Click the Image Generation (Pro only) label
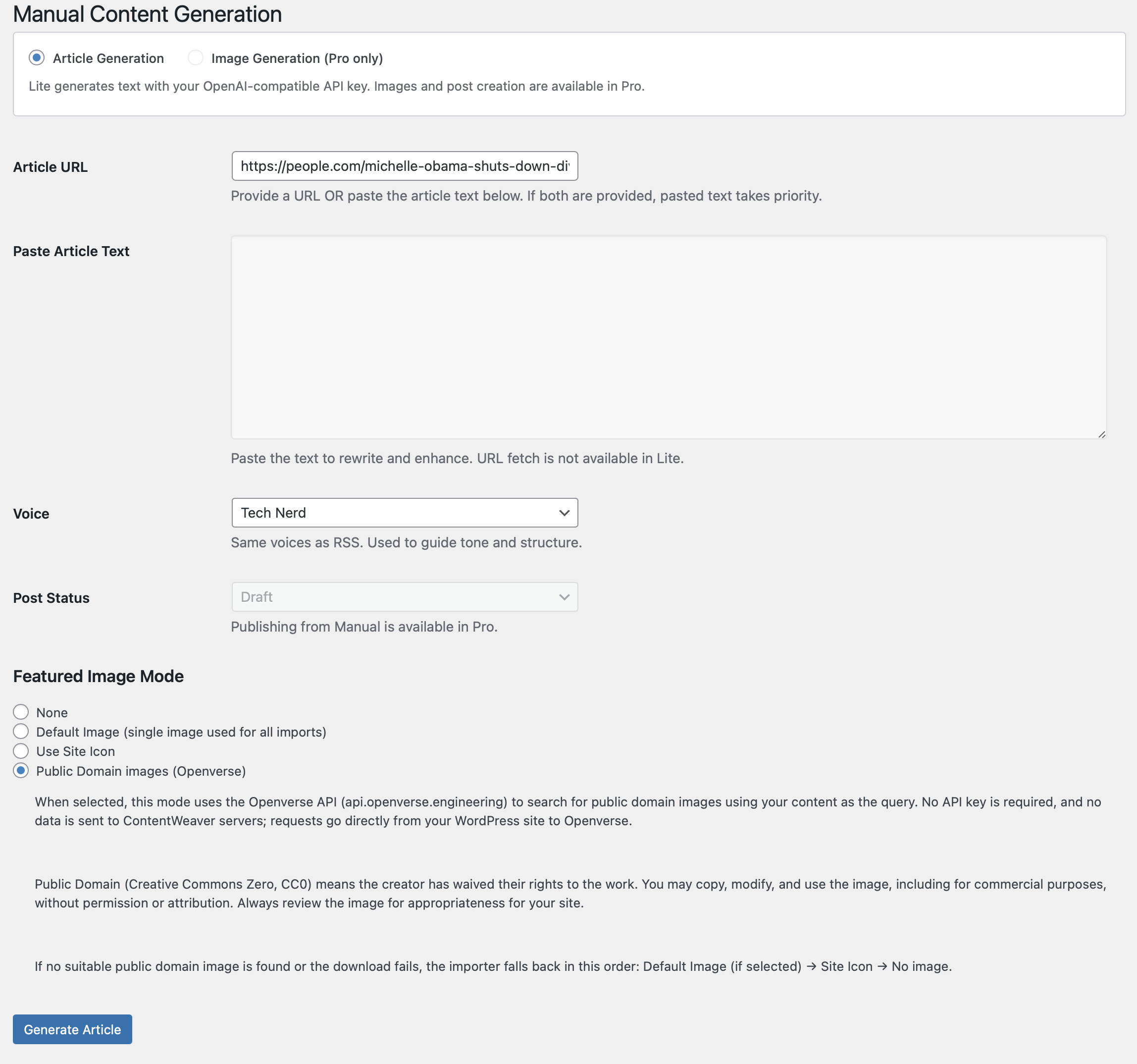This screenshot has width=1137, height=1064. point(297,58)
